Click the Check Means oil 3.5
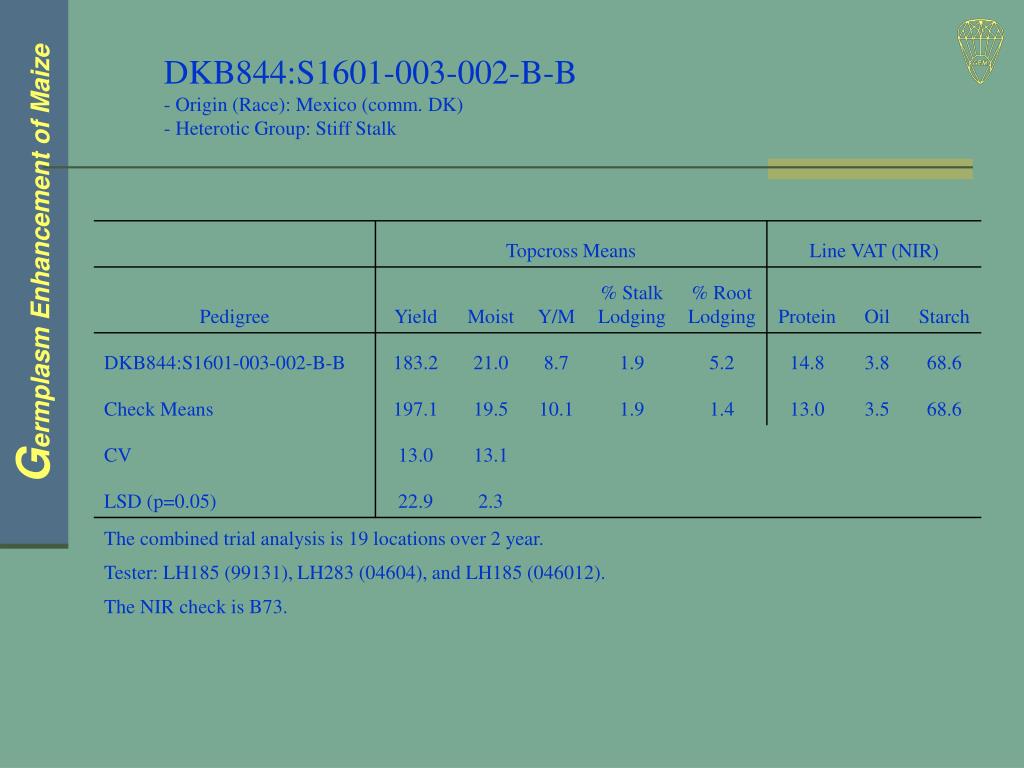 (x=876, y=409)
